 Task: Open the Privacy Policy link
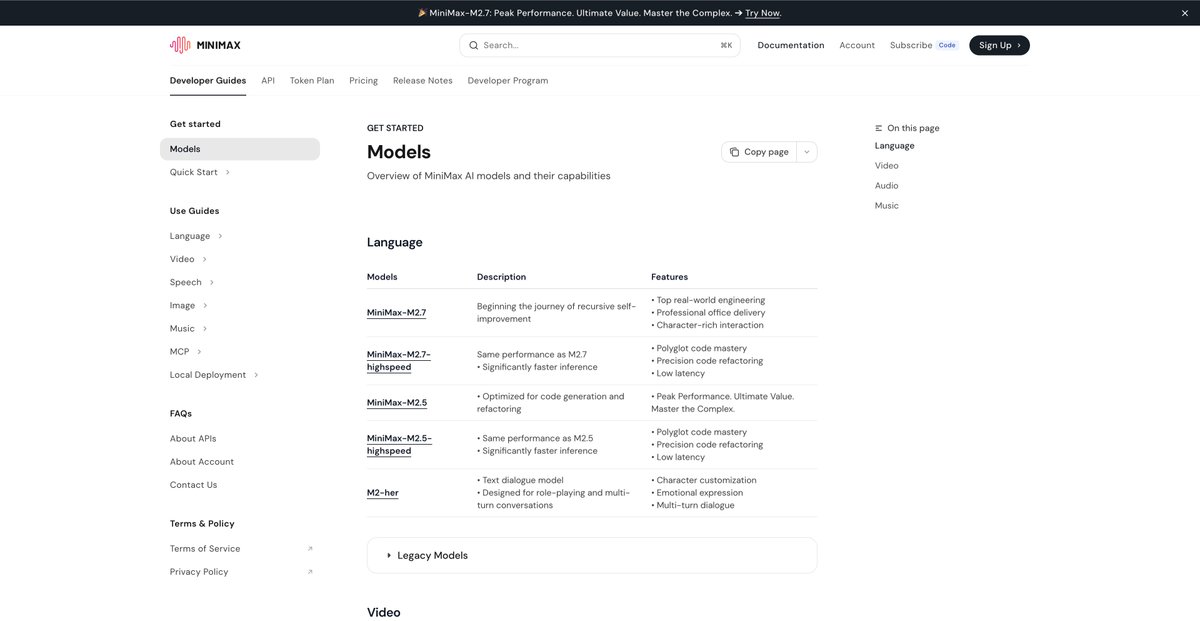pos(199,572)
